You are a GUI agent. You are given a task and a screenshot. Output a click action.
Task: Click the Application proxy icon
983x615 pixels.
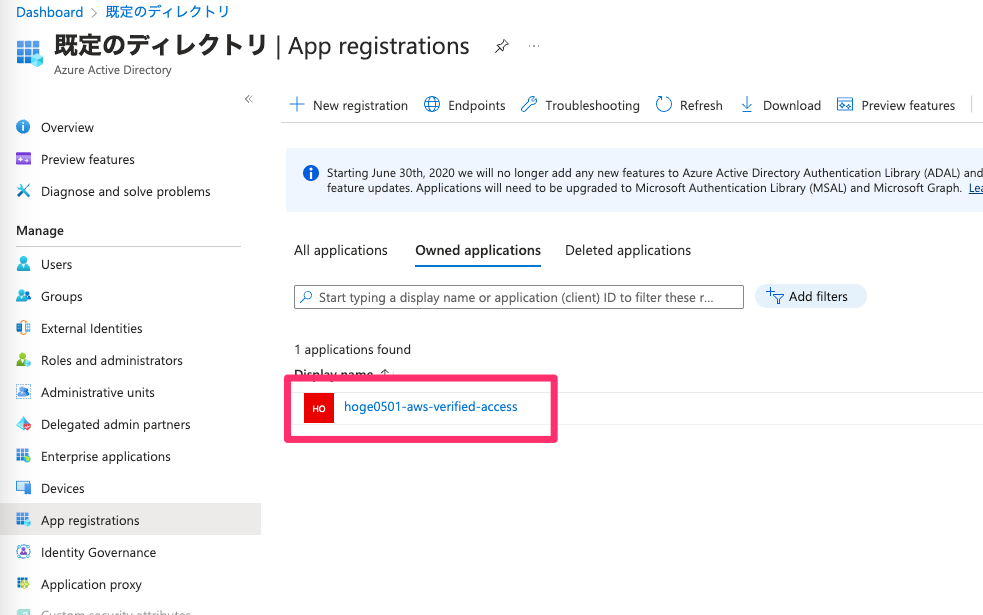23,584
